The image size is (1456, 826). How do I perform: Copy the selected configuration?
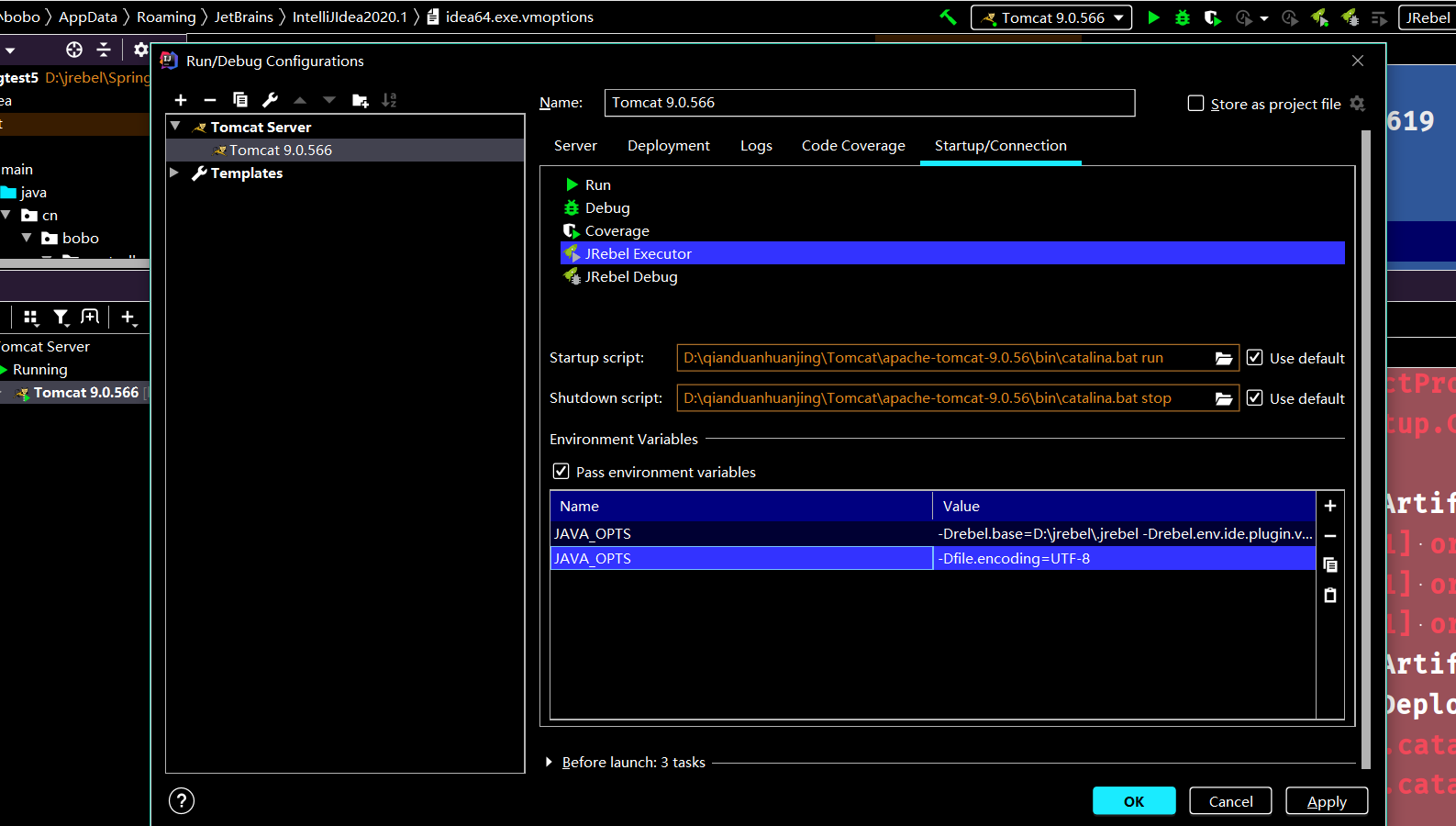tap(240, 100)
